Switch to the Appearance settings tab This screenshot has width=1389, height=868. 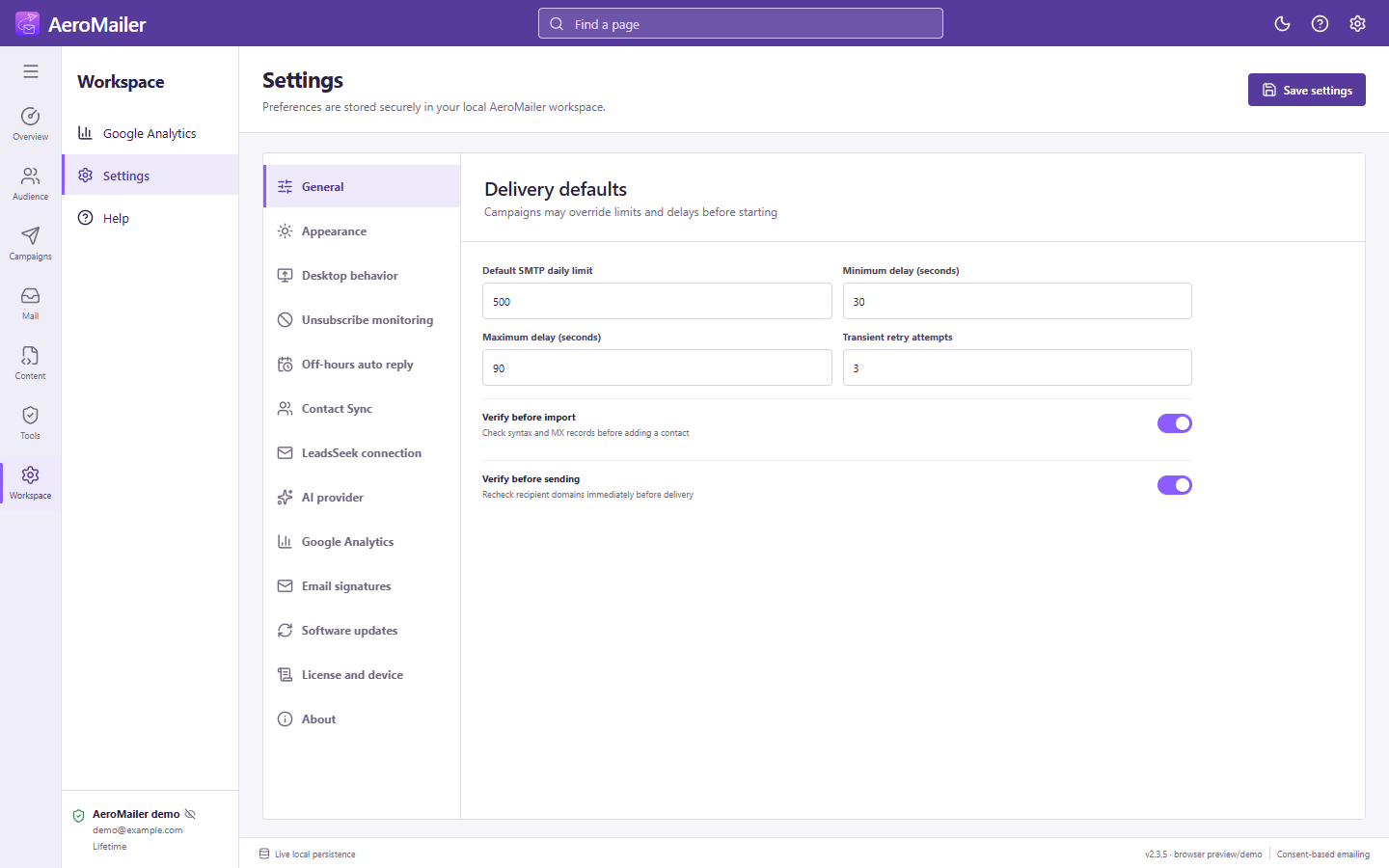click(362, 231)
